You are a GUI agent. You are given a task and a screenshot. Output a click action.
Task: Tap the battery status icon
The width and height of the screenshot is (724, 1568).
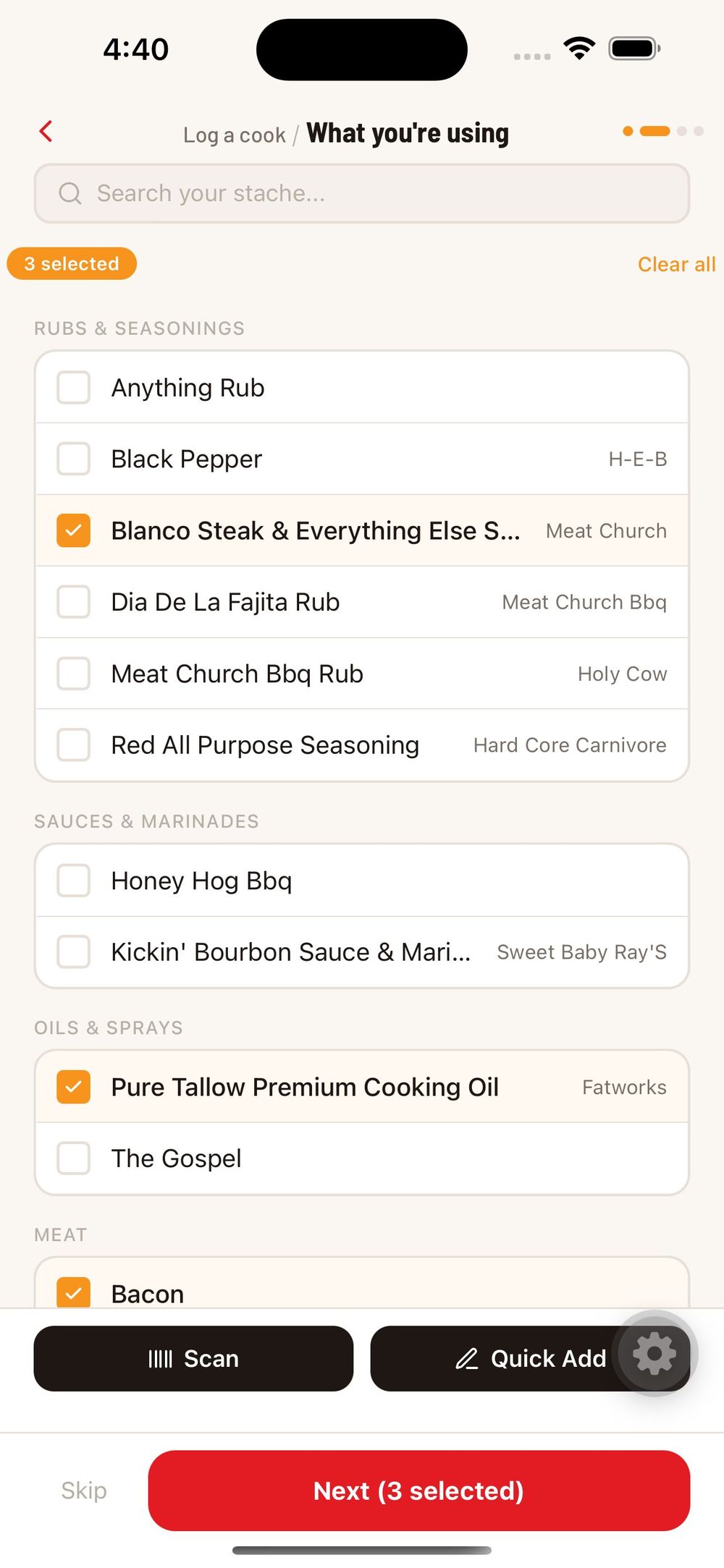[634, 48]
